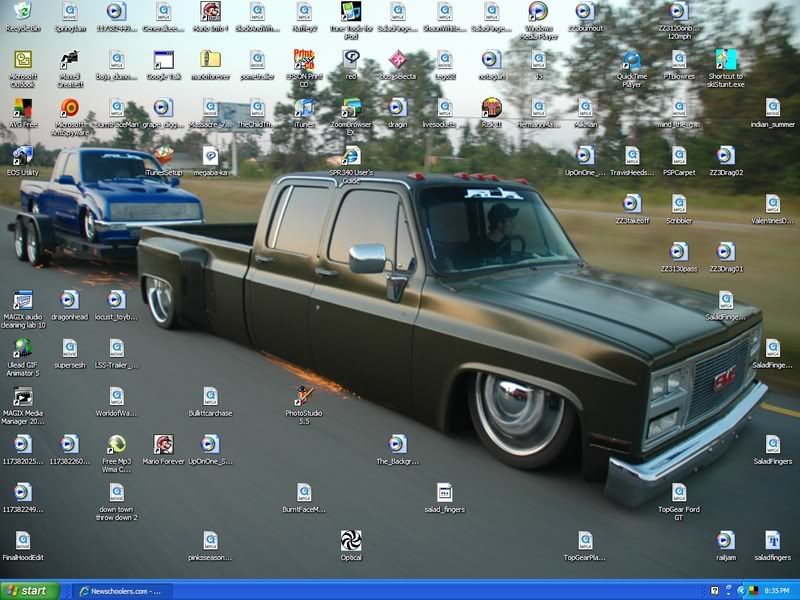Viewport: 800px width, 600px height.
Task: Select the MAGIX audio cleaning lab 10 icon
Action: pyautogui.click(x=22, y=300)
